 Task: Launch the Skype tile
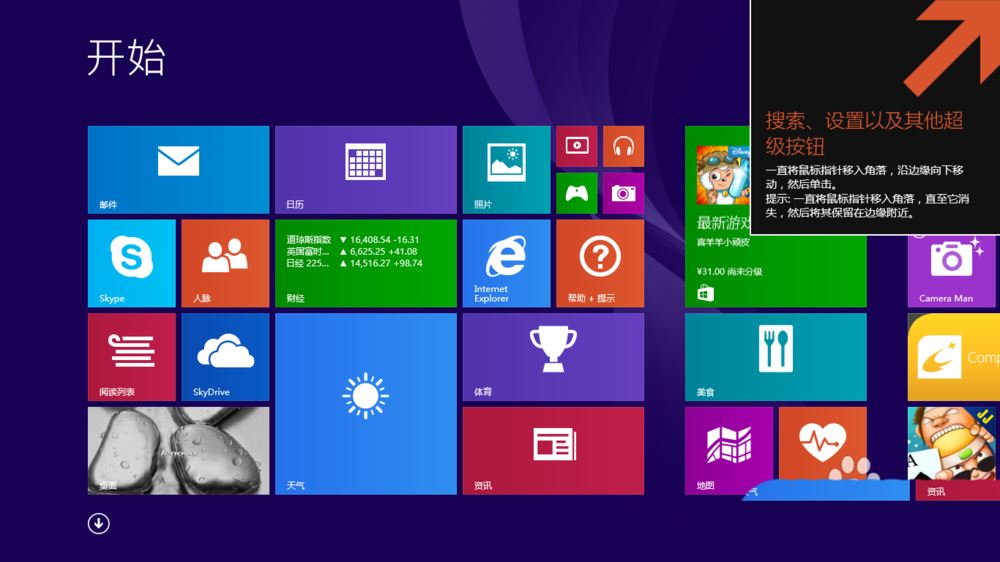pos(132,263)
